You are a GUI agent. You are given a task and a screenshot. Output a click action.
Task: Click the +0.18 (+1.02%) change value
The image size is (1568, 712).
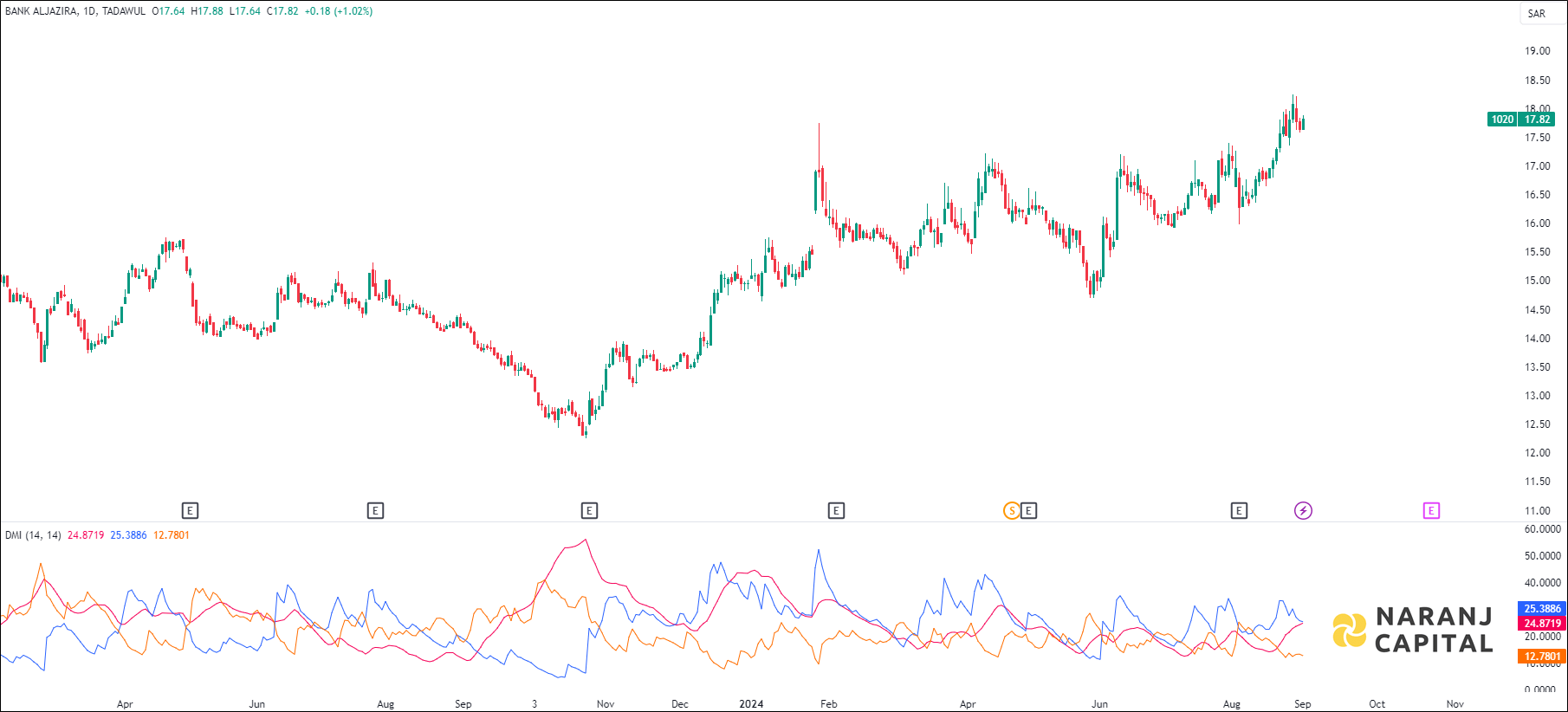(x=339, y=11)
